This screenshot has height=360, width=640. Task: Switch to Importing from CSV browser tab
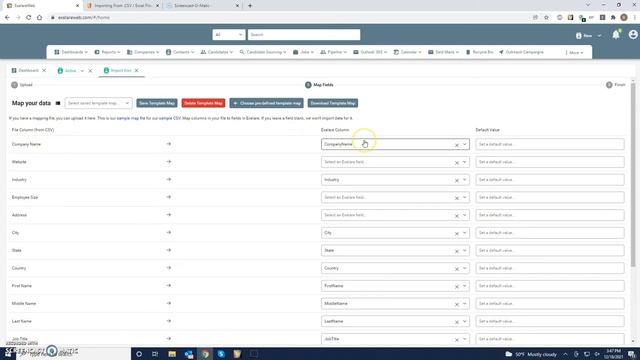pyautogui.click(x=122, y=6)
